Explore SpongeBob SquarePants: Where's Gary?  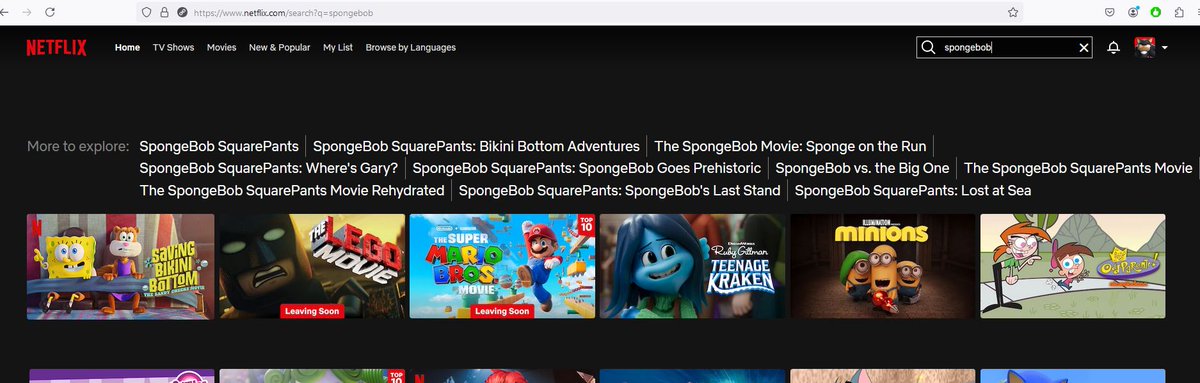(x=269, y=168)
